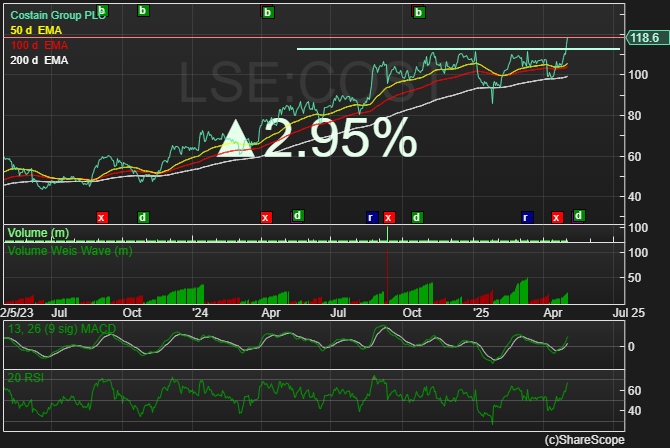
Task: Click the green 'b' marker above April 2024
Action: (267, 12)
